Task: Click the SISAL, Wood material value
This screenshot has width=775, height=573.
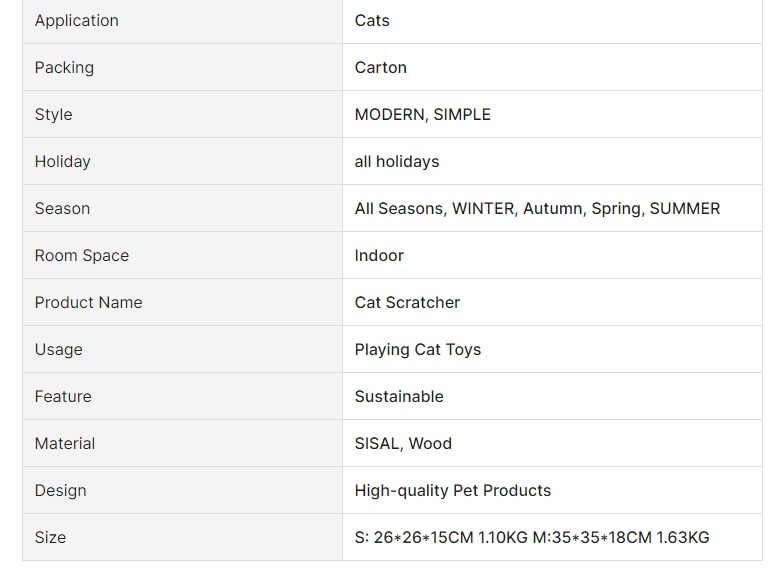Action: 403,444
